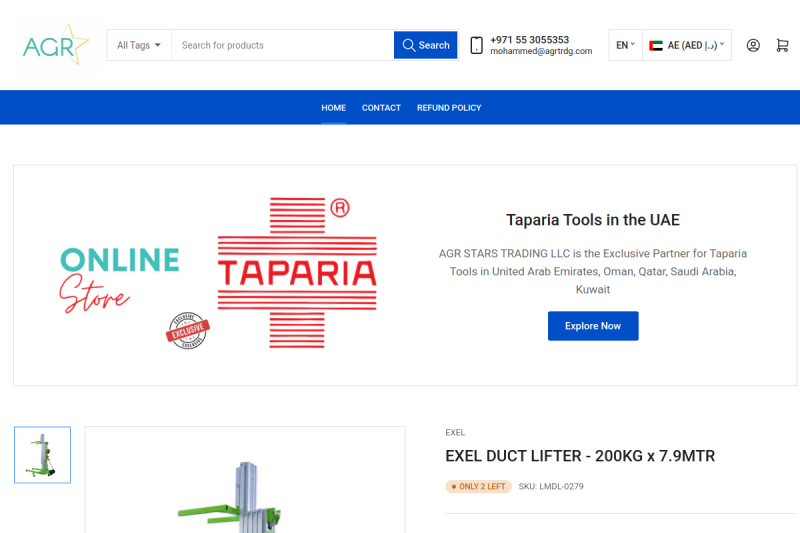Open the AE (AED) currency dropdown
This screenshot has width=800, height=533.
687,45
